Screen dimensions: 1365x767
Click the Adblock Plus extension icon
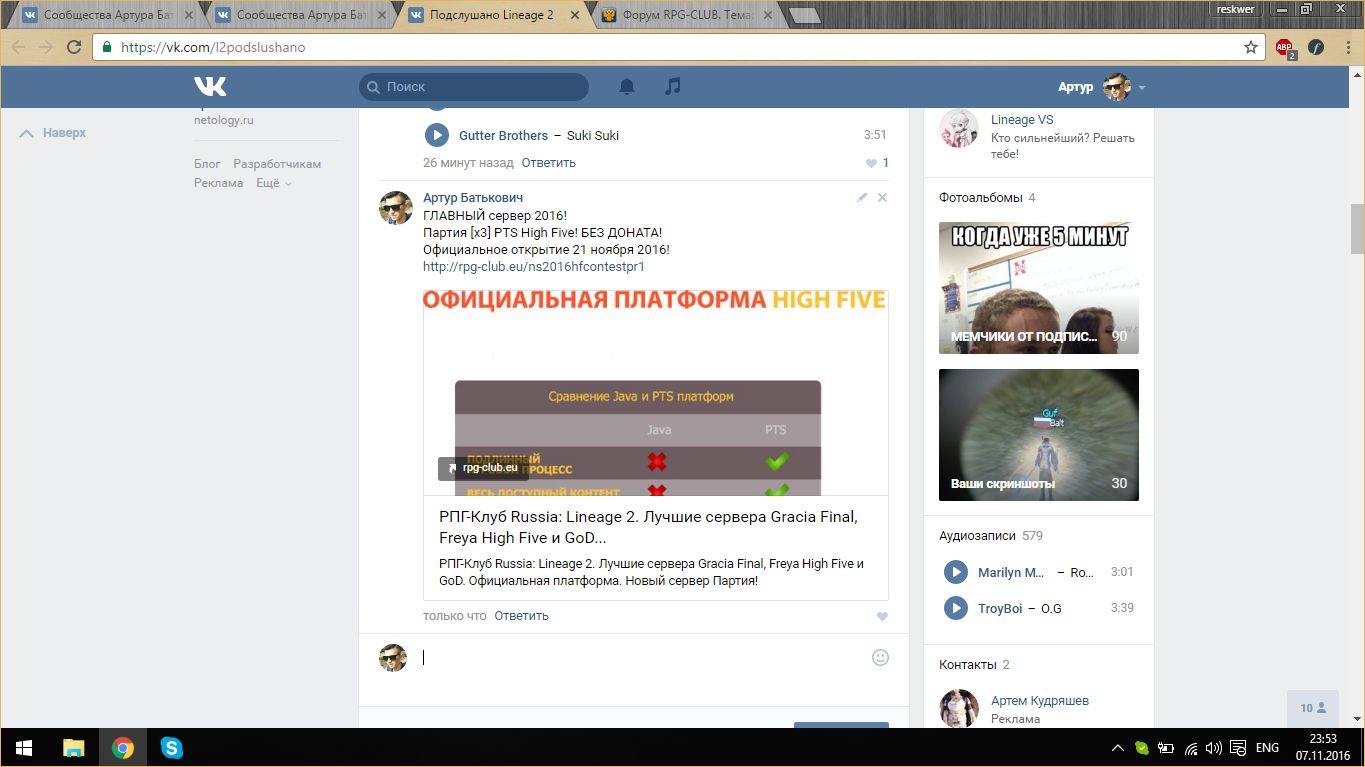(1285, 47)
